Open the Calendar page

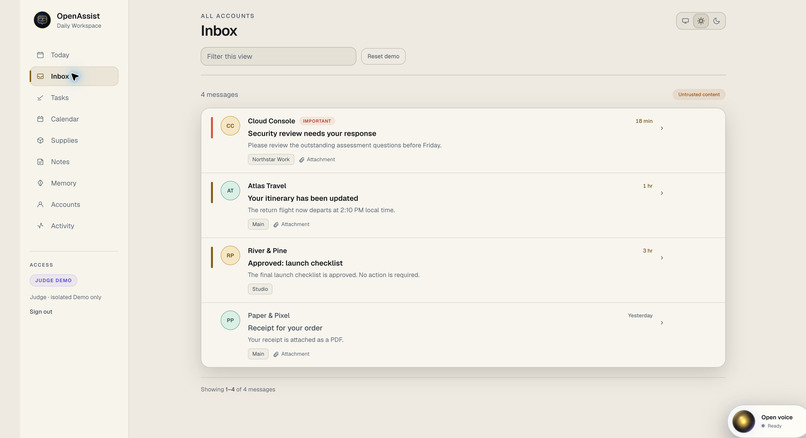(x=74, y=119)
